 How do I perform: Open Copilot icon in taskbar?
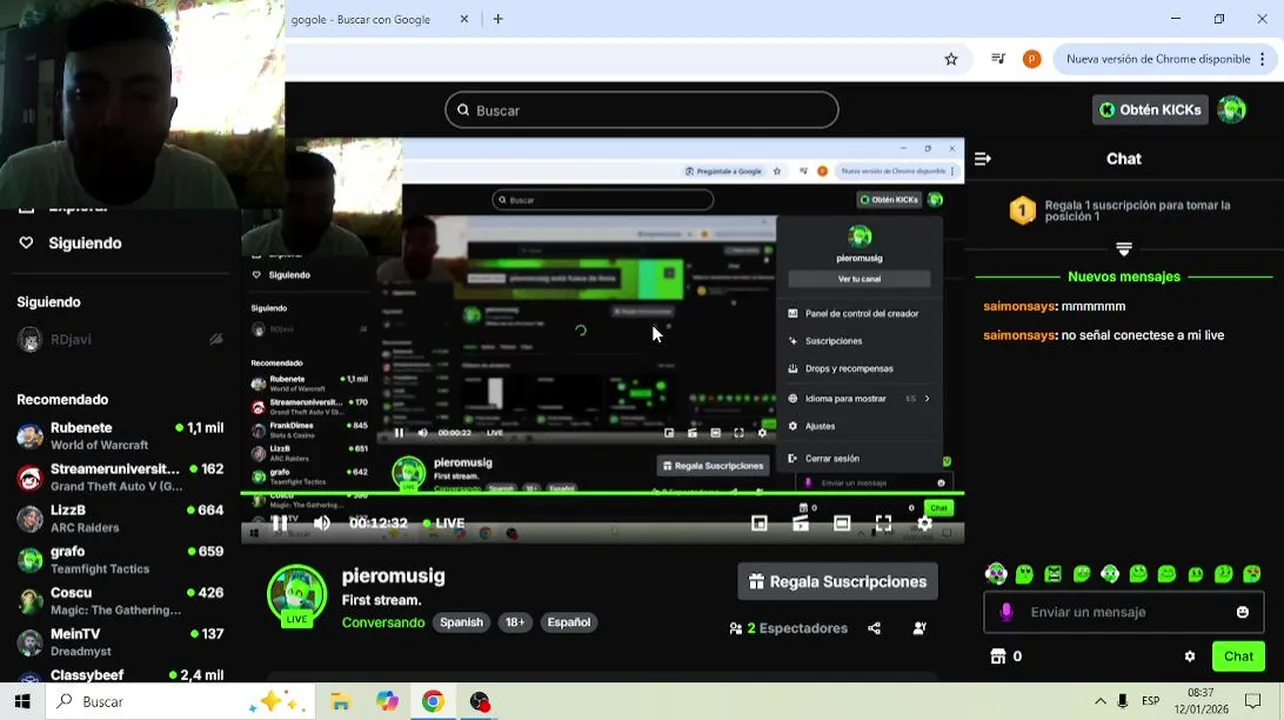(387, 702)
